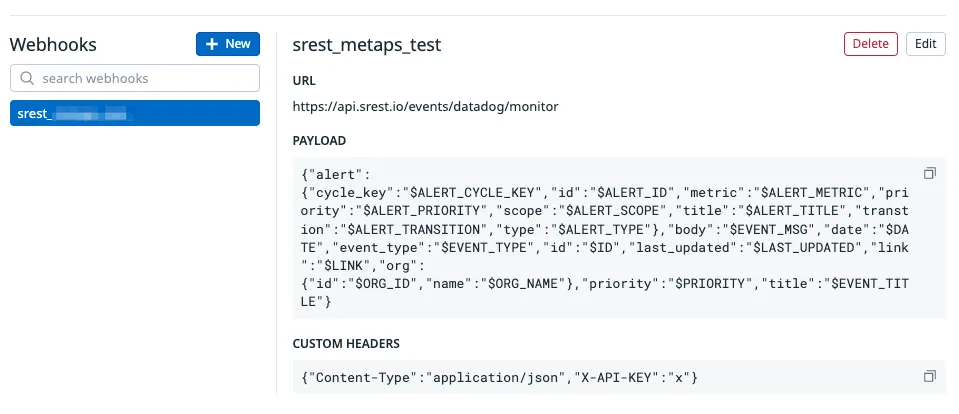959x414 pixels.
Task: Copy the payload JSON with copy icon
Action: click(930, 173)
